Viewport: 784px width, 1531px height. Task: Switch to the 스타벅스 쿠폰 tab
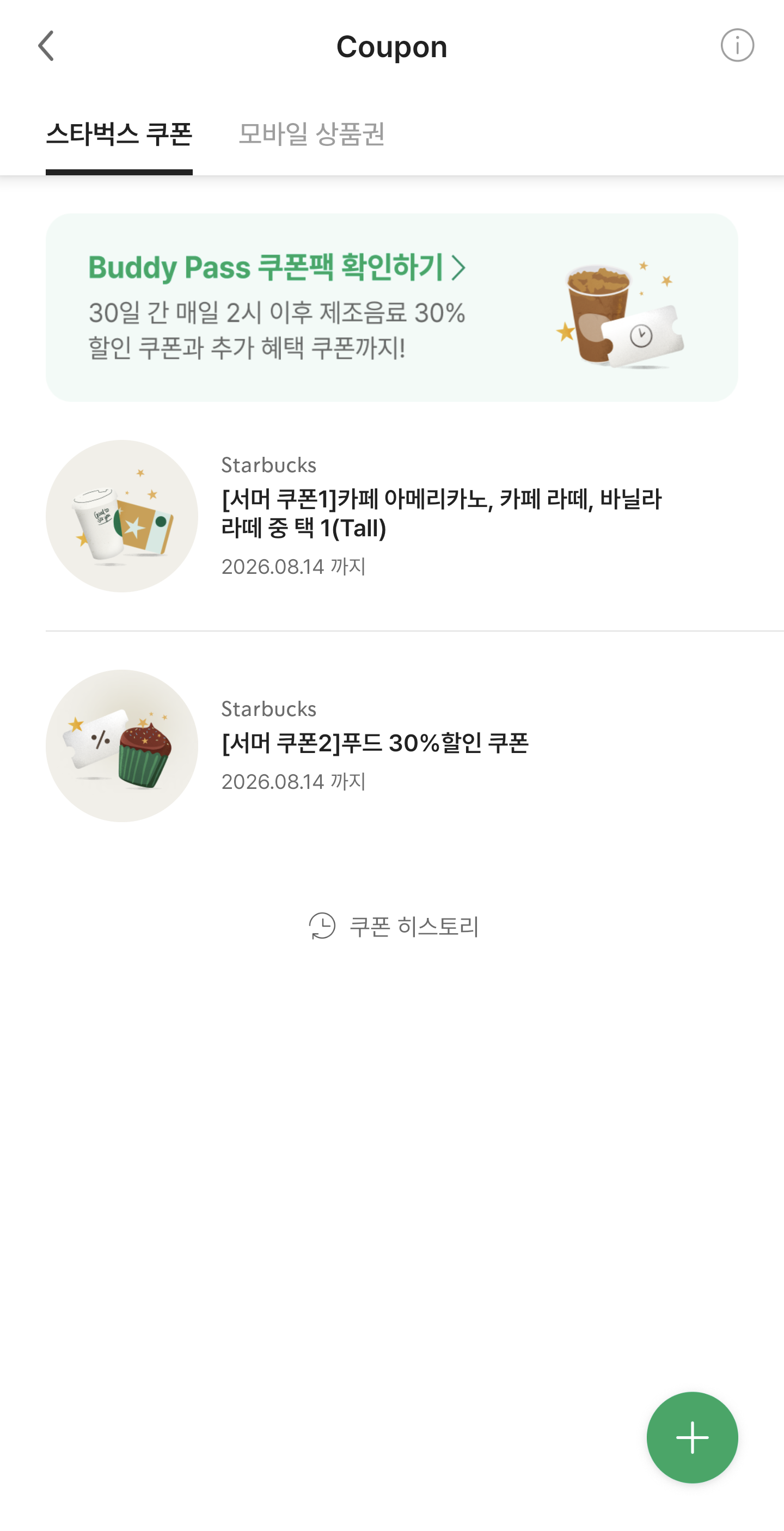119,134
